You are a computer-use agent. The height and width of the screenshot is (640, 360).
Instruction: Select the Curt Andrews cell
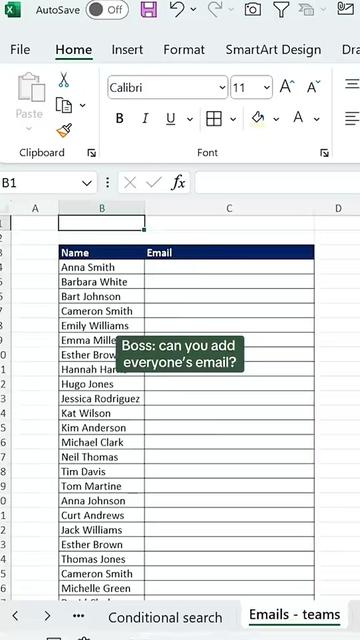[x=102, y=516]
